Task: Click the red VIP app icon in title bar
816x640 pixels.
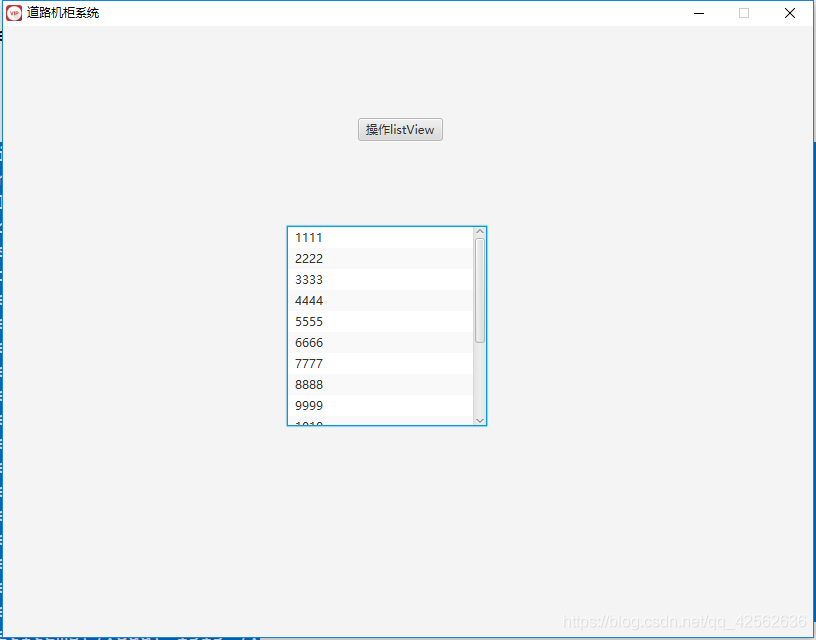Action: tap(14, 13)
